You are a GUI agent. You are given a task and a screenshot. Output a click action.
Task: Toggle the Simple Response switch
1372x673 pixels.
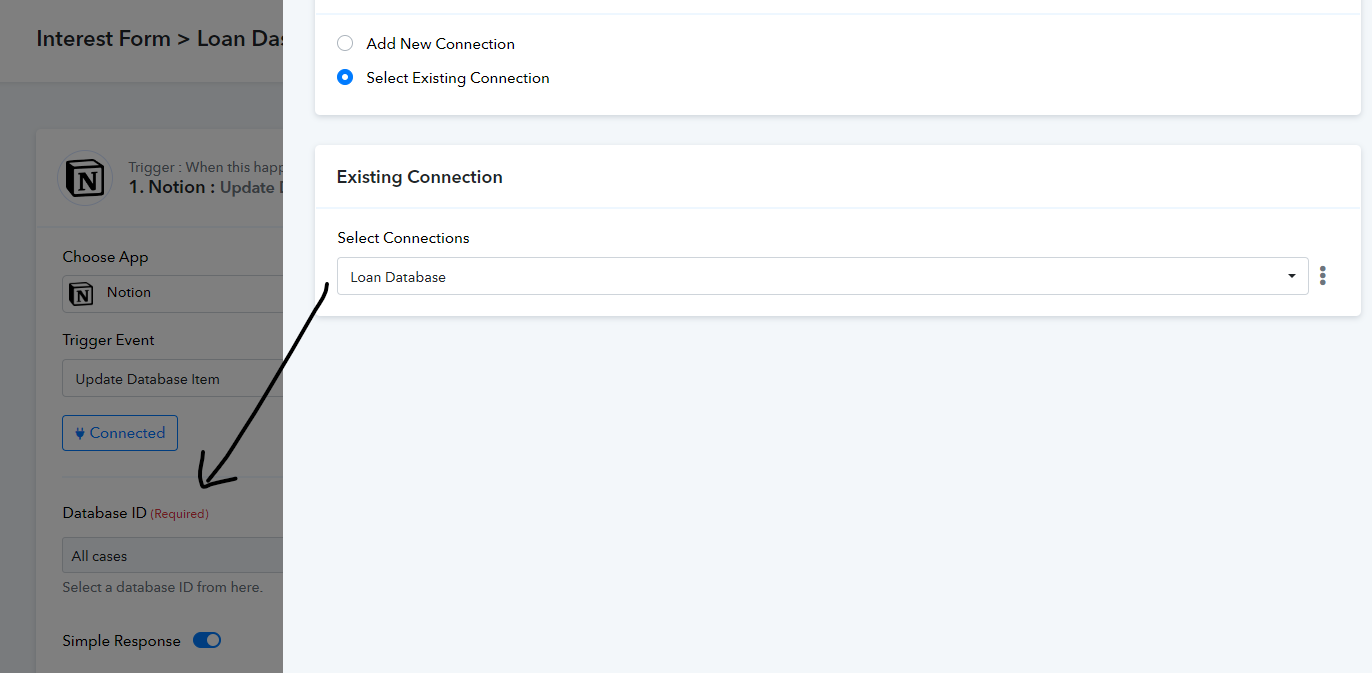coord(207,641)
